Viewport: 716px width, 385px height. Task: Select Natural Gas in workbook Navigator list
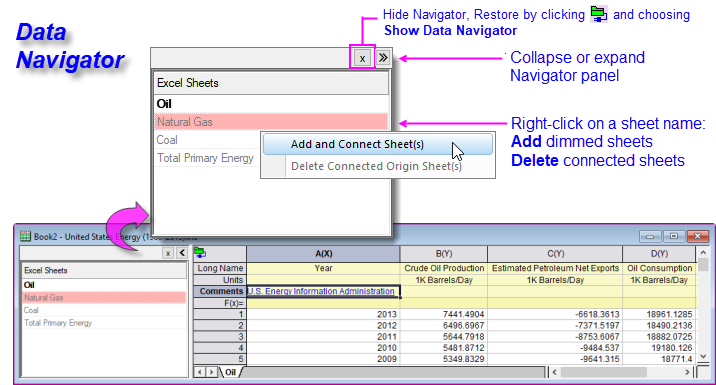[x=104, y=298]
